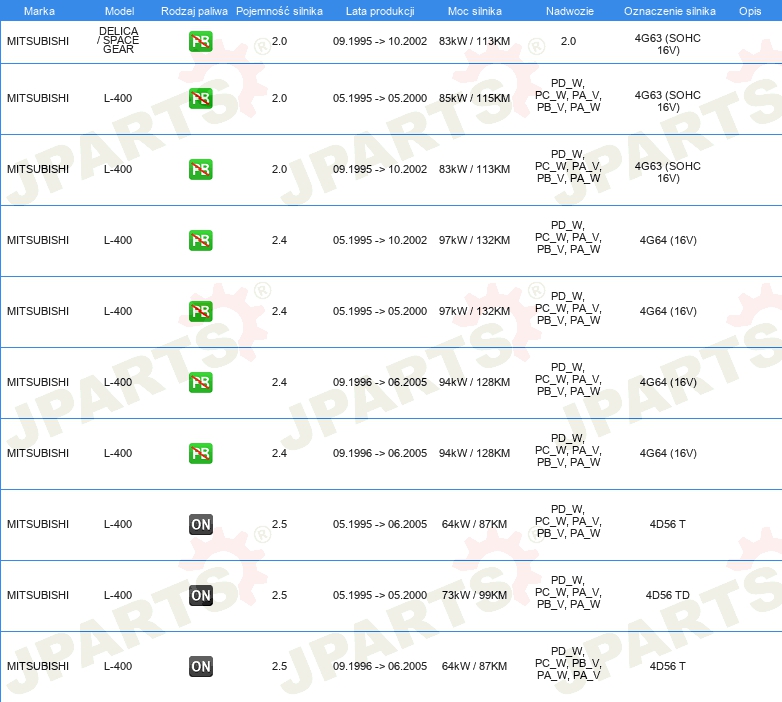
Task: Click 4D56 T in the 2.5 09.1996 -> 06.2005 row
Action: coord(667,667)
